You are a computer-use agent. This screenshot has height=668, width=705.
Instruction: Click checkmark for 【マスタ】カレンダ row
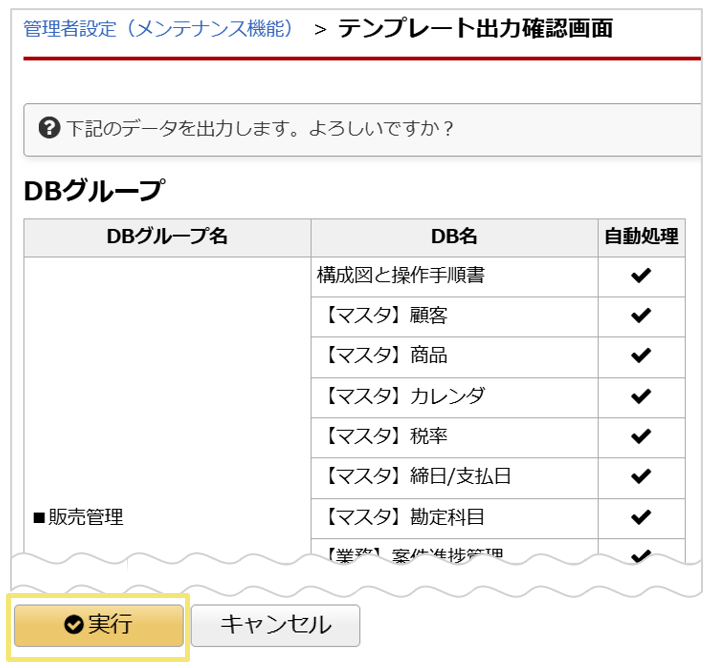[x=641, y=396]
